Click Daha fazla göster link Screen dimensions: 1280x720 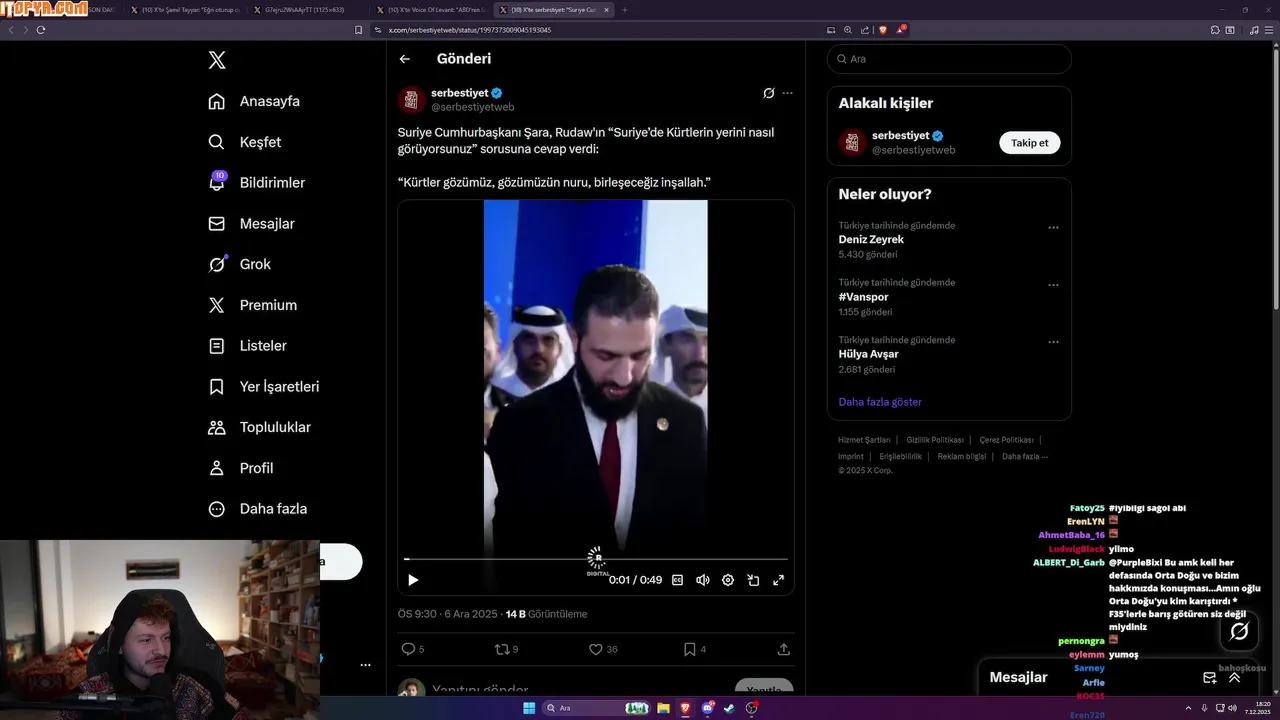[880, 402]
